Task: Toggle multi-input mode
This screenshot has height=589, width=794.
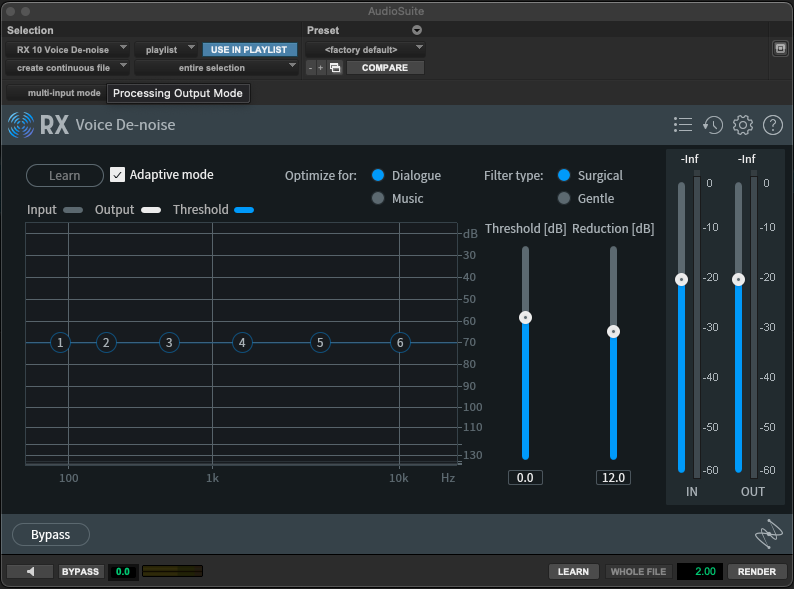Action: [56, 93]
